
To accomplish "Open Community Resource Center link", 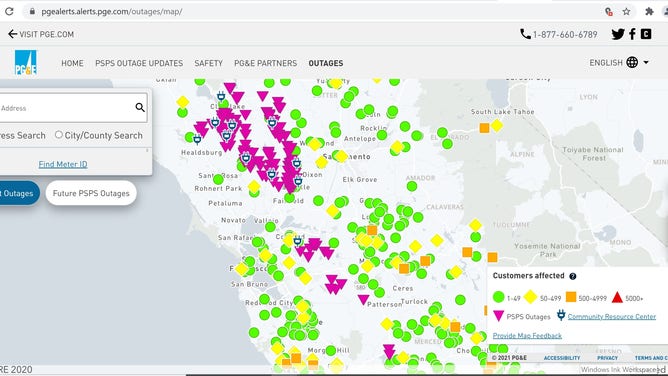I will click(x=611, y=316).
